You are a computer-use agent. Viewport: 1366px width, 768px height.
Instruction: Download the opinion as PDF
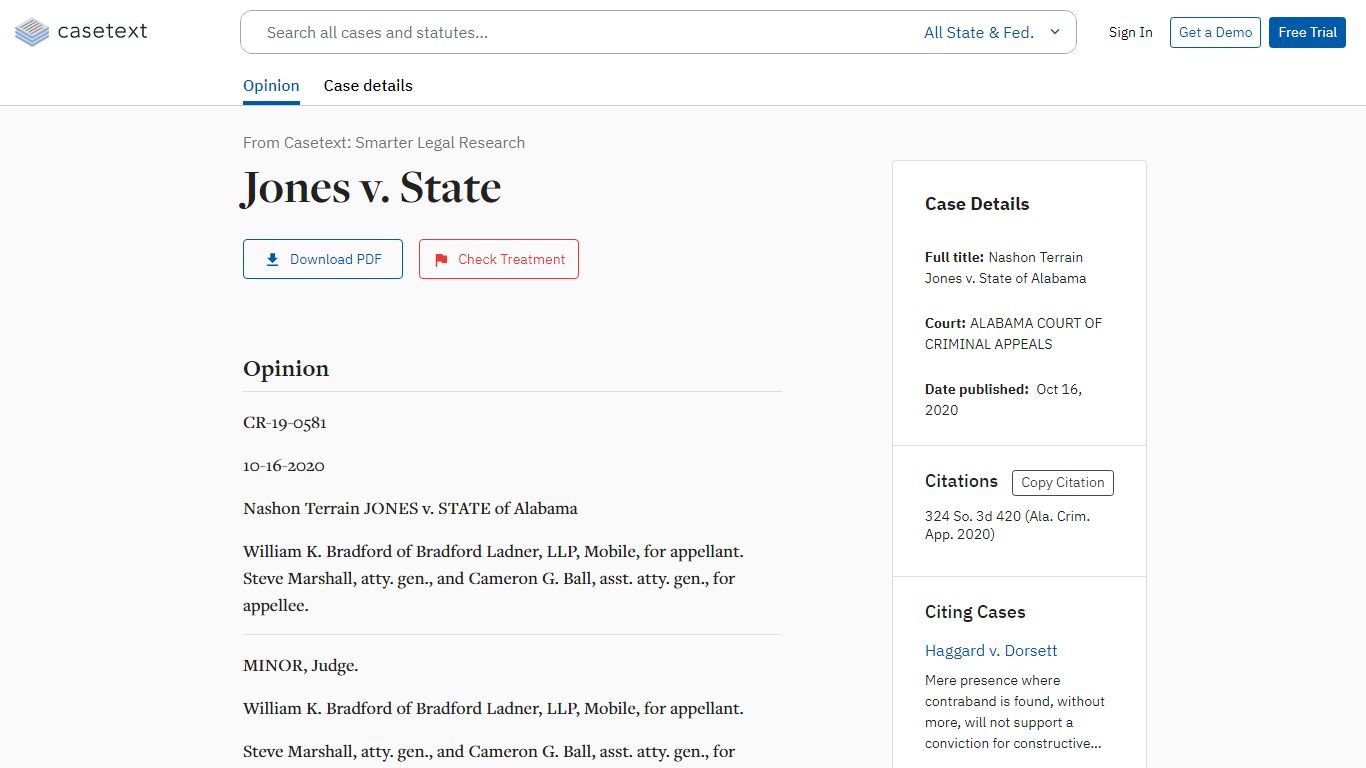click(323, 259)
